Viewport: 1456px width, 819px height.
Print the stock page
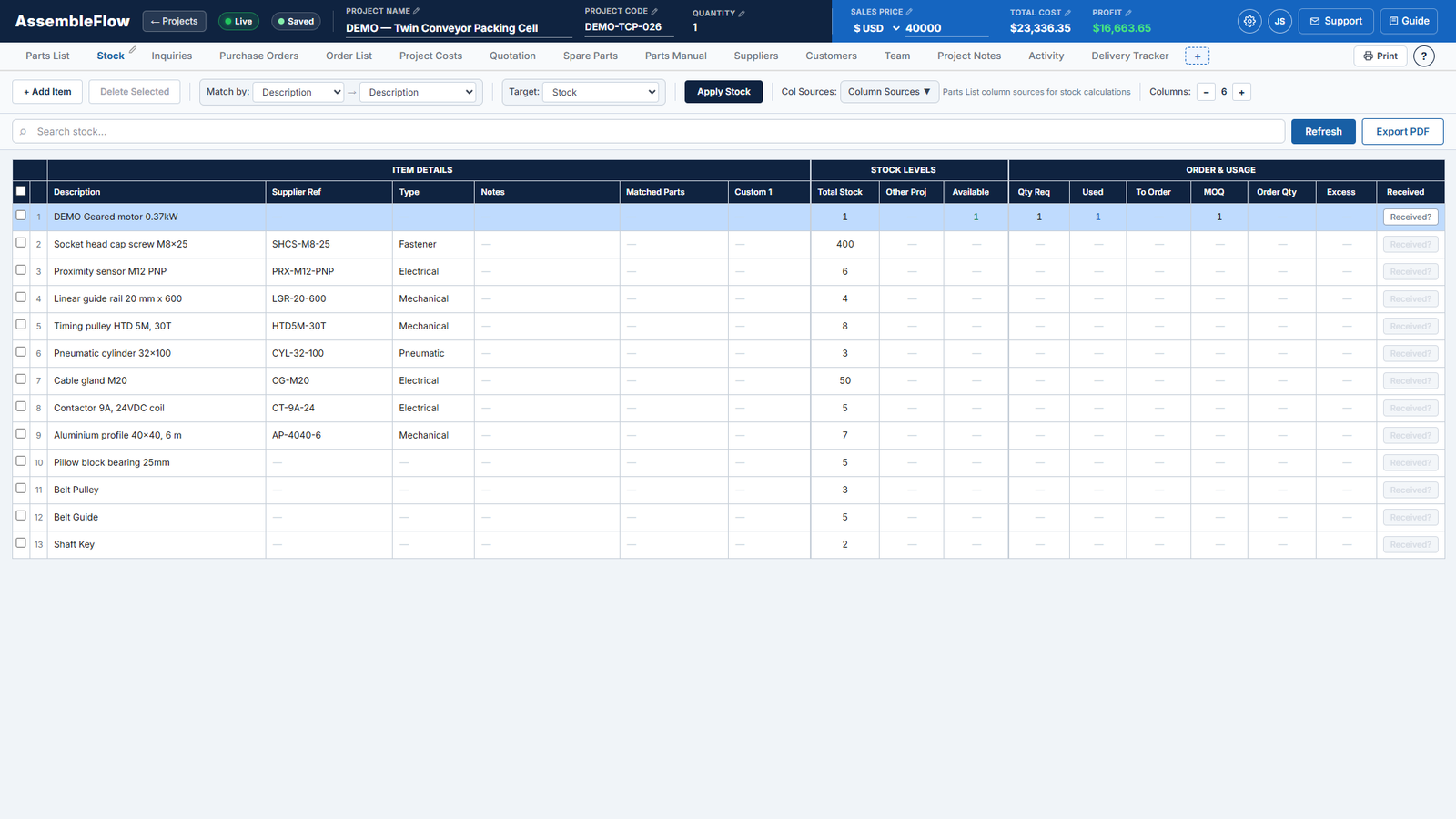(x=1380, y=56)
